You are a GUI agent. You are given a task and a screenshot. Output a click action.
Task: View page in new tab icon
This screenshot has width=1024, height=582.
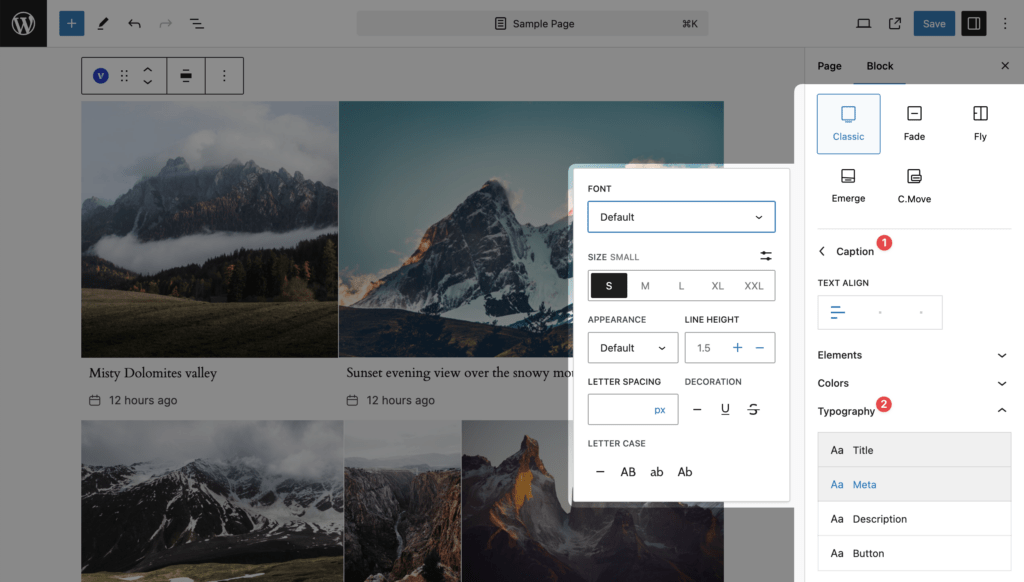pos(895,24)
